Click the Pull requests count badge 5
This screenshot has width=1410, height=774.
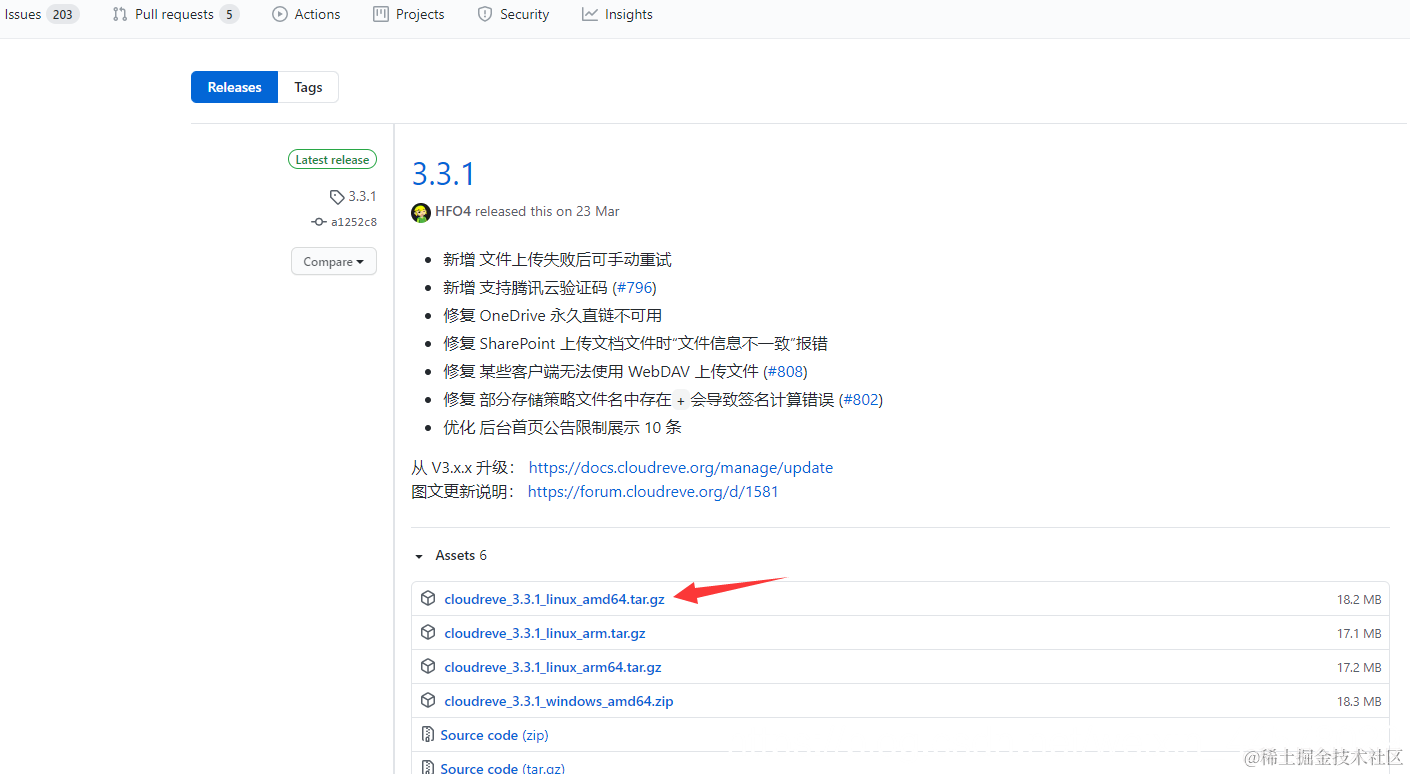[229, 14]
